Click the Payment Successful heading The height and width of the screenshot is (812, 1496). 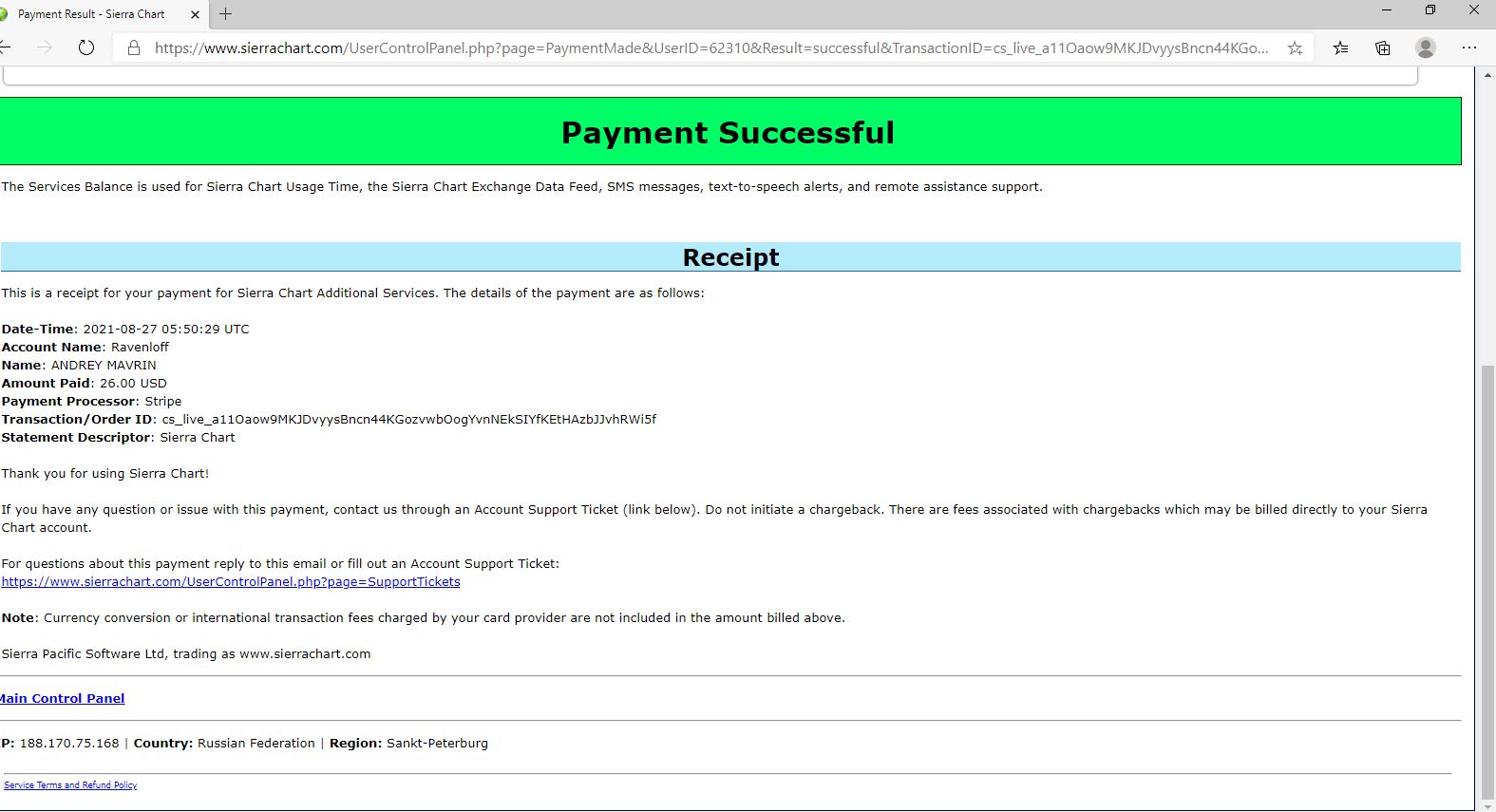[728, 132]
